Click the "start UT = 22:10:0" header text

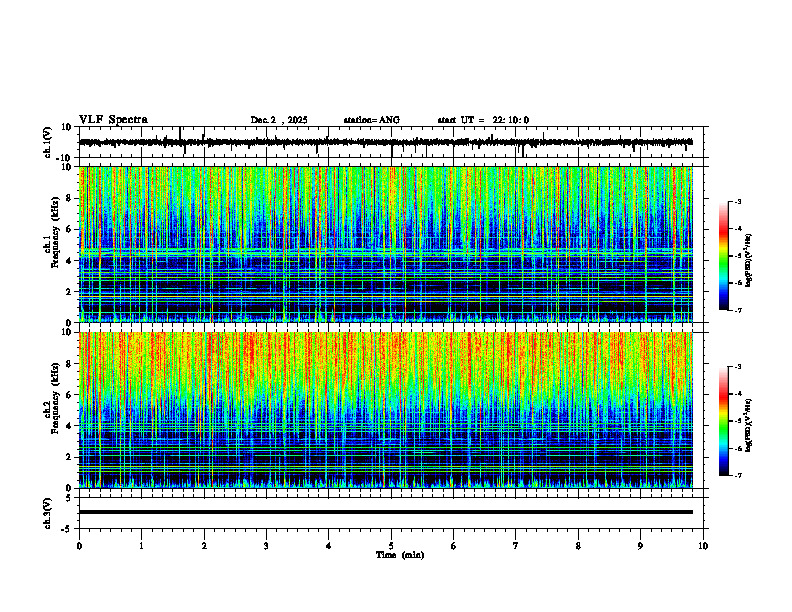point(483,120)
